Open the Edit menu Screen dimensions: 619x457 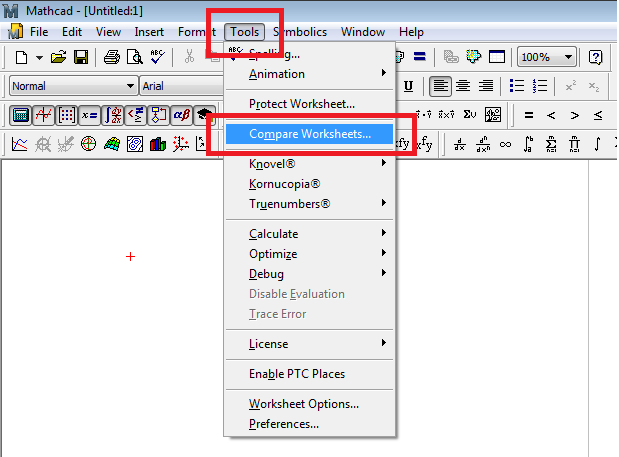click(x=72, y=32)
